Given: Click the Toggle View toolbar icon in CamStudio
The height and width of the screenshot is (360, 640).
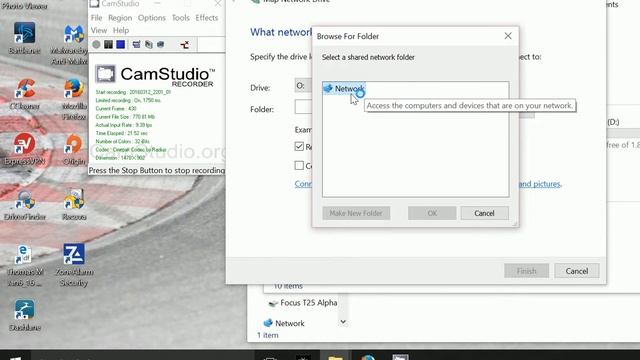Looking at the screenshot, I should click(136, 44).
